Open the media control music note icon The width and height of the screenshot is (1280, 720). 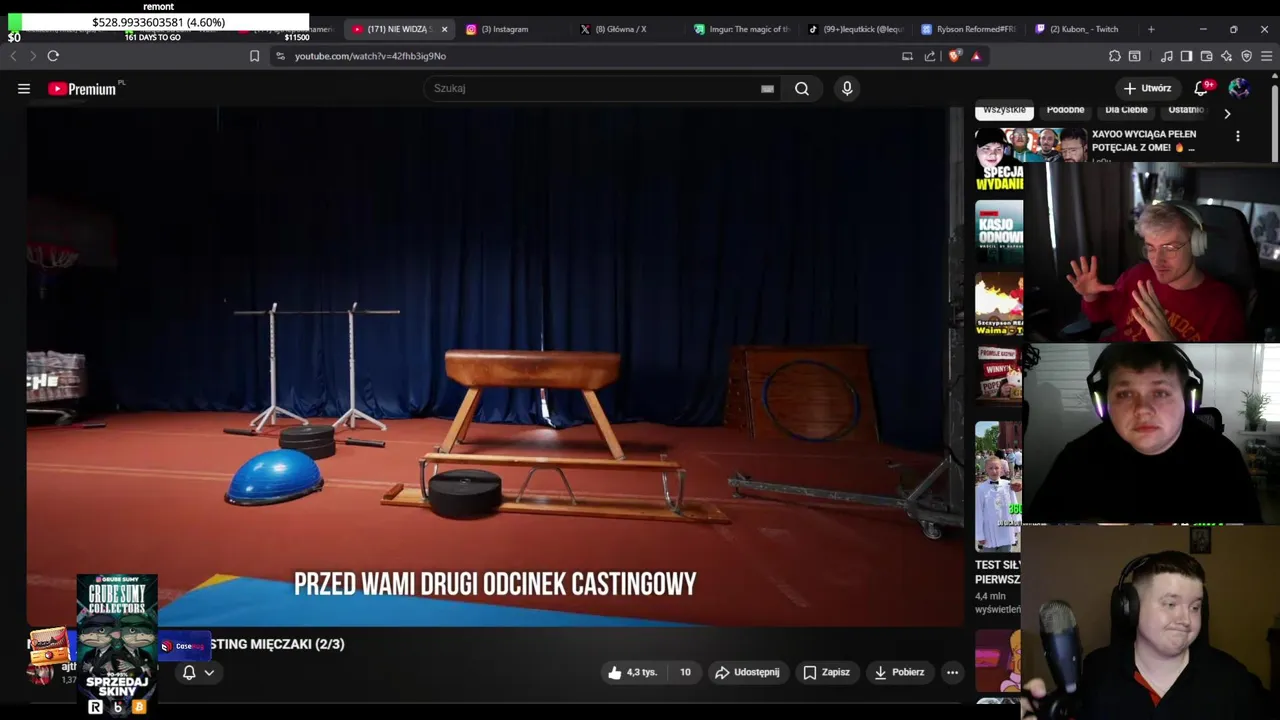tap(1167, 56)
